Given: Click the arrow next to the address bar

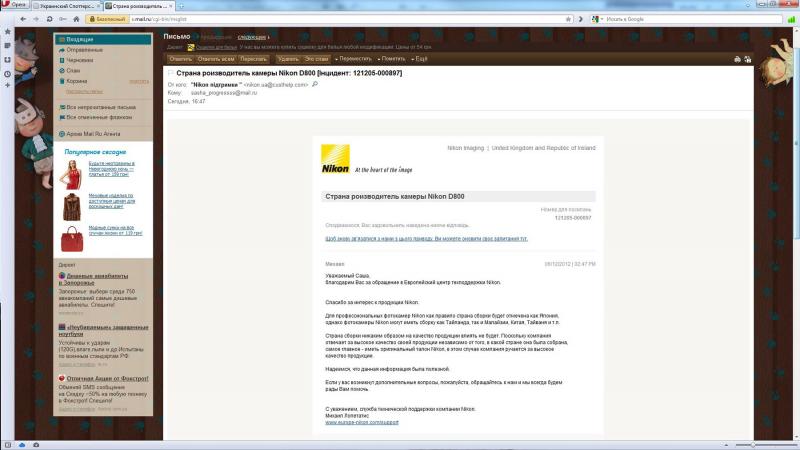Looking at the screenshot, I should pos(580,19).
